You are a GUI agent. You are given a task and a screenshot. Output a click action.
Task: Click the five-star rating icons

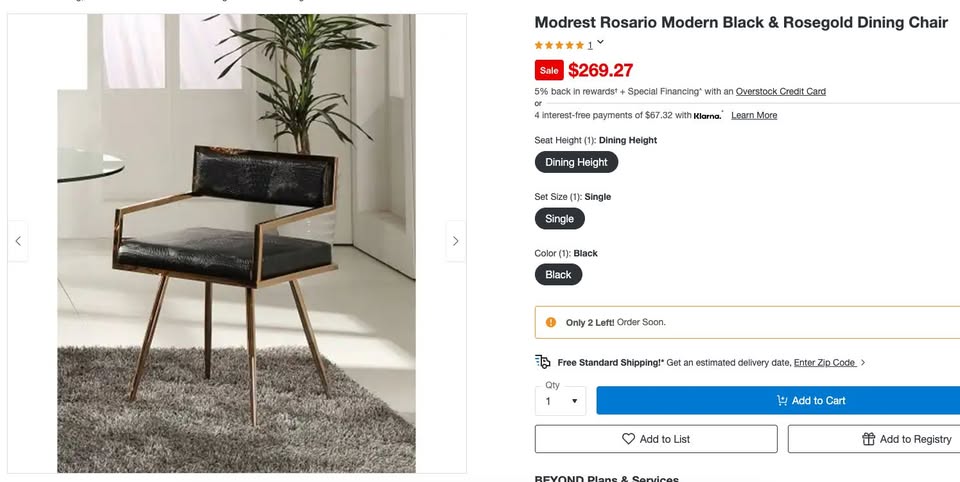[x=559, y=45]
